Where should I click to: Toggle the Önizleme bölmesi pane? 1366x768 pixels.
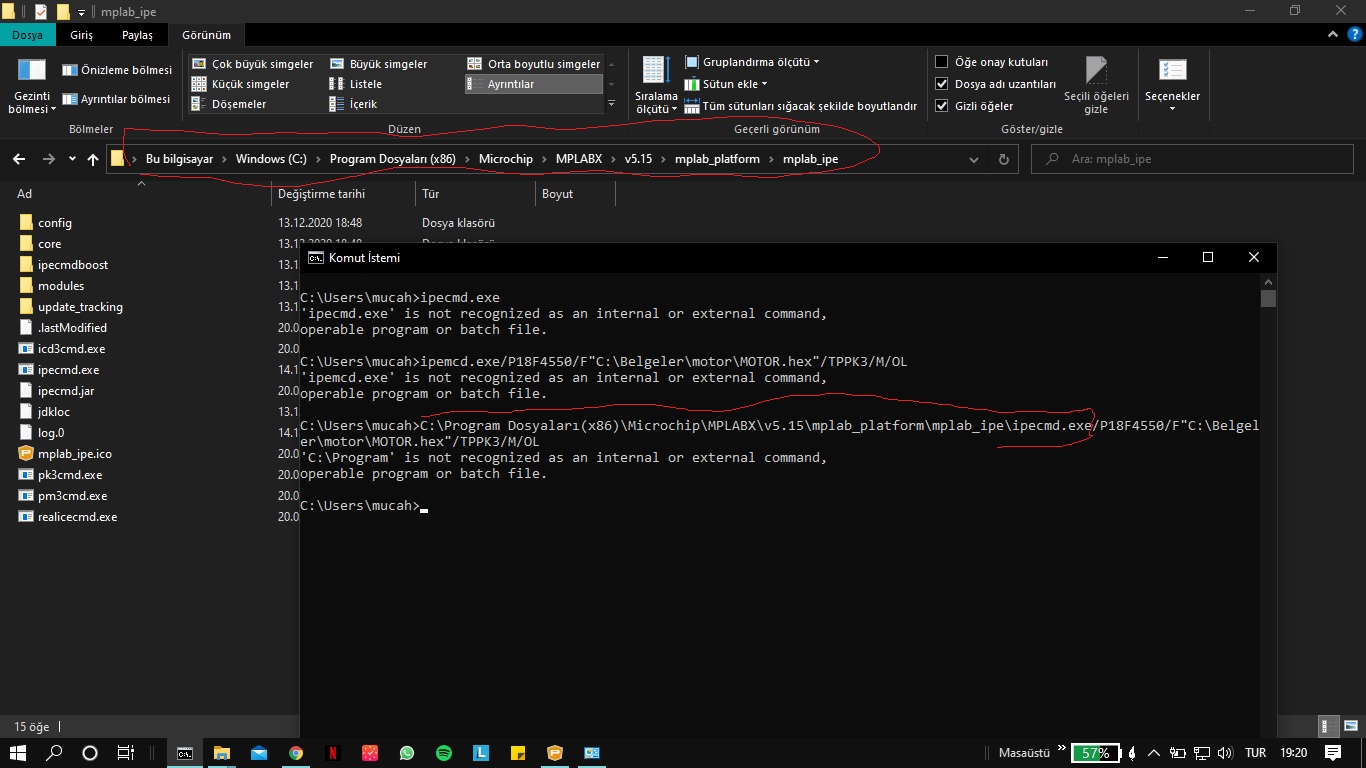[x=117, y=70]
